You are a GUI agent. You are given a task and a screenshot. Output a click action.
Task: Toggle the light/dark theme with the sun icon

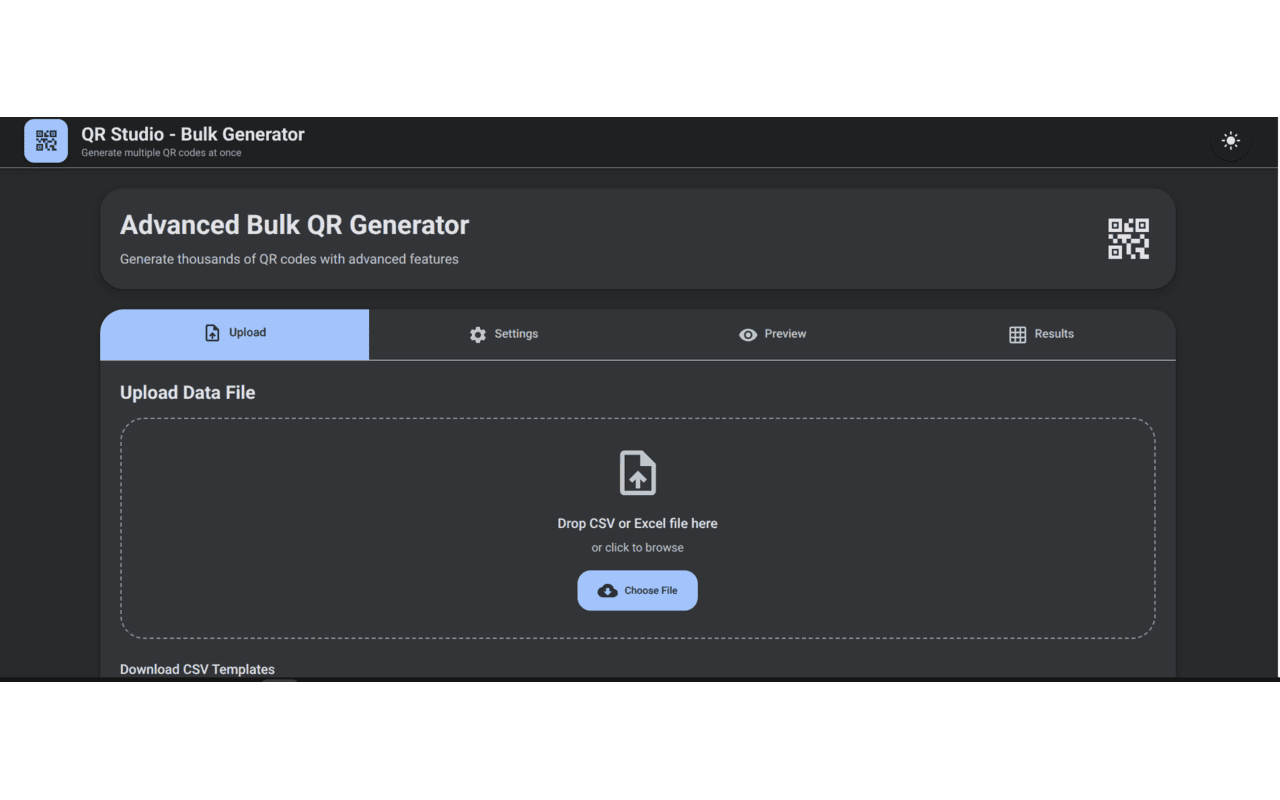point(1230,141)
